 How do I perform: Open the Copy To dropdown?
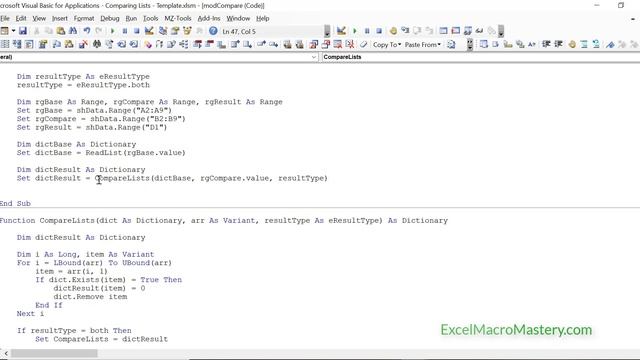[387, 44]
